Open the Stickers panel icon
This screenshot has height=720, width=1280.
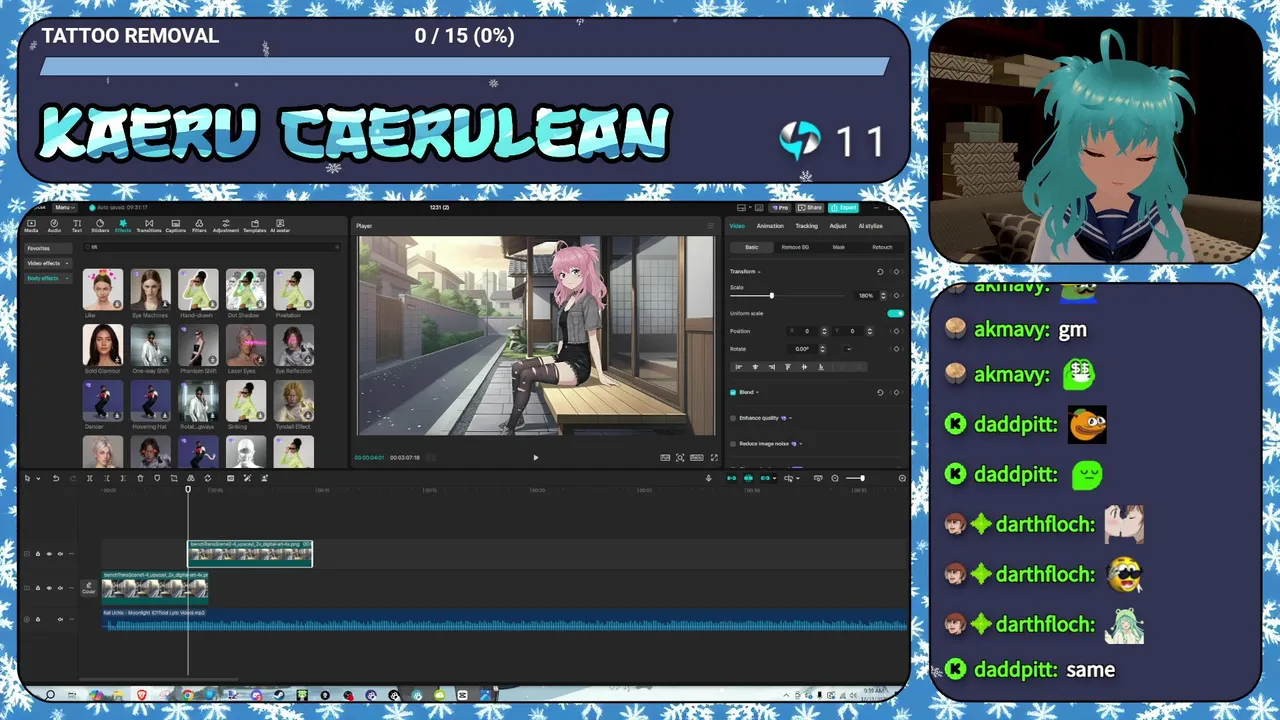100,226
